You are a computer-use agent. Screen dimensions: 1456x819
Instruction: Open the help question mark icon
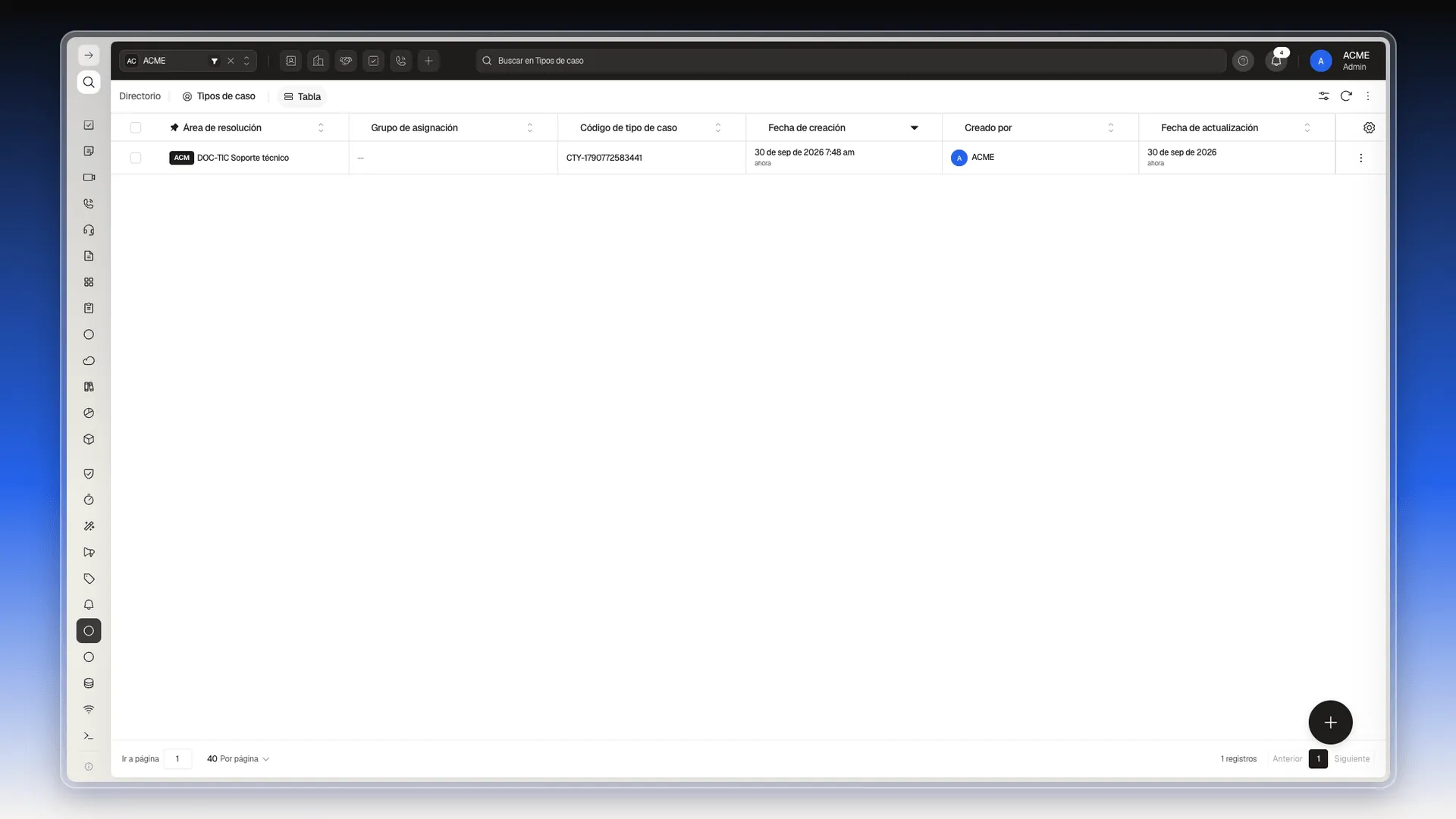1243,61
